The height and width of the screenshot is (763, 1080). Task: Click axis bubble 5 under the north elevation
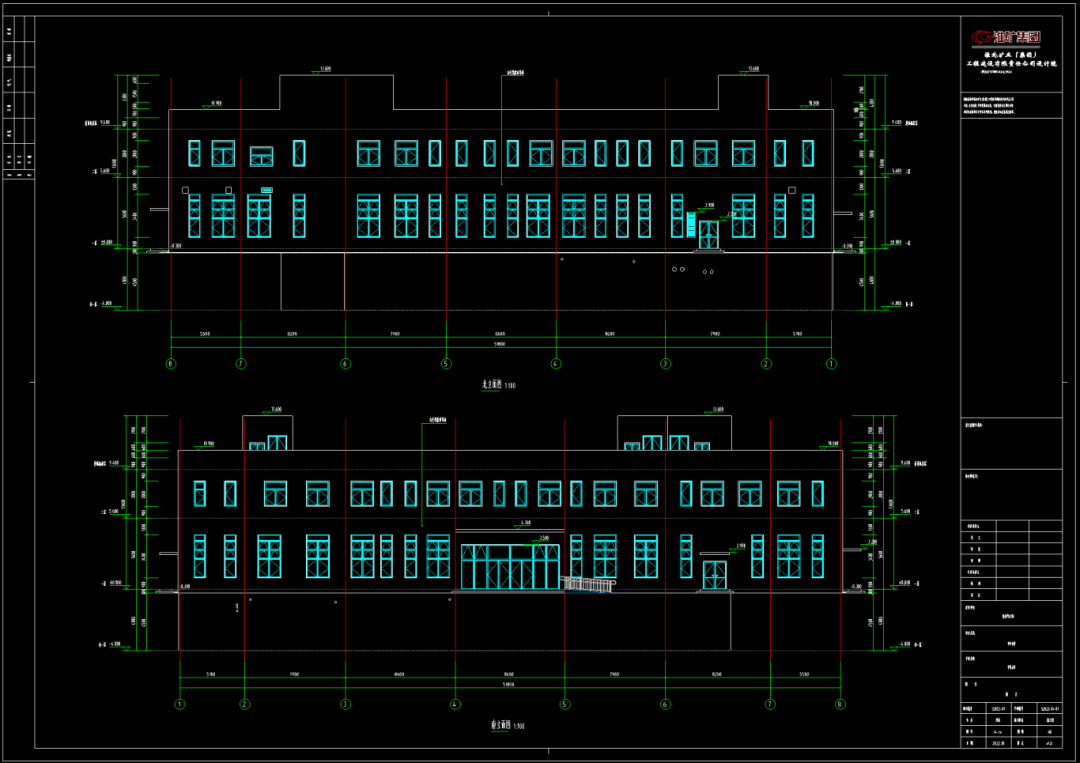446,364
